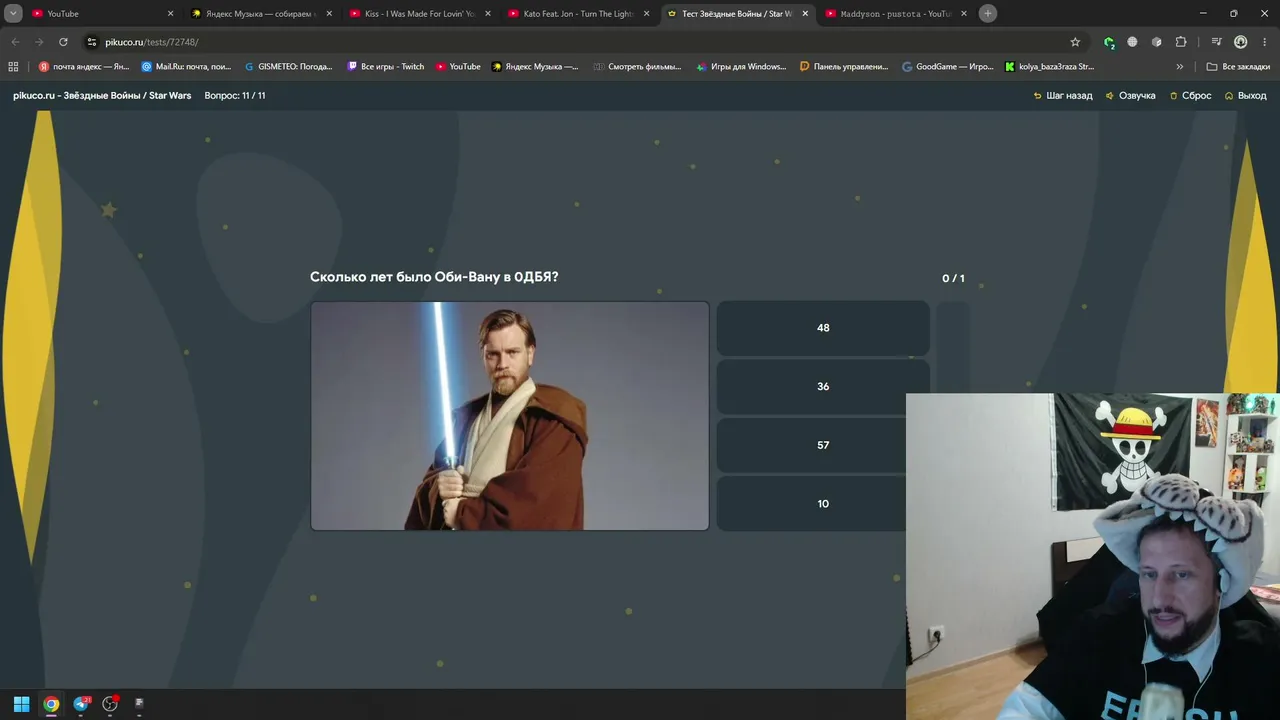
Task: Open the tab search dropdown arrow
Action: [13, 13]
